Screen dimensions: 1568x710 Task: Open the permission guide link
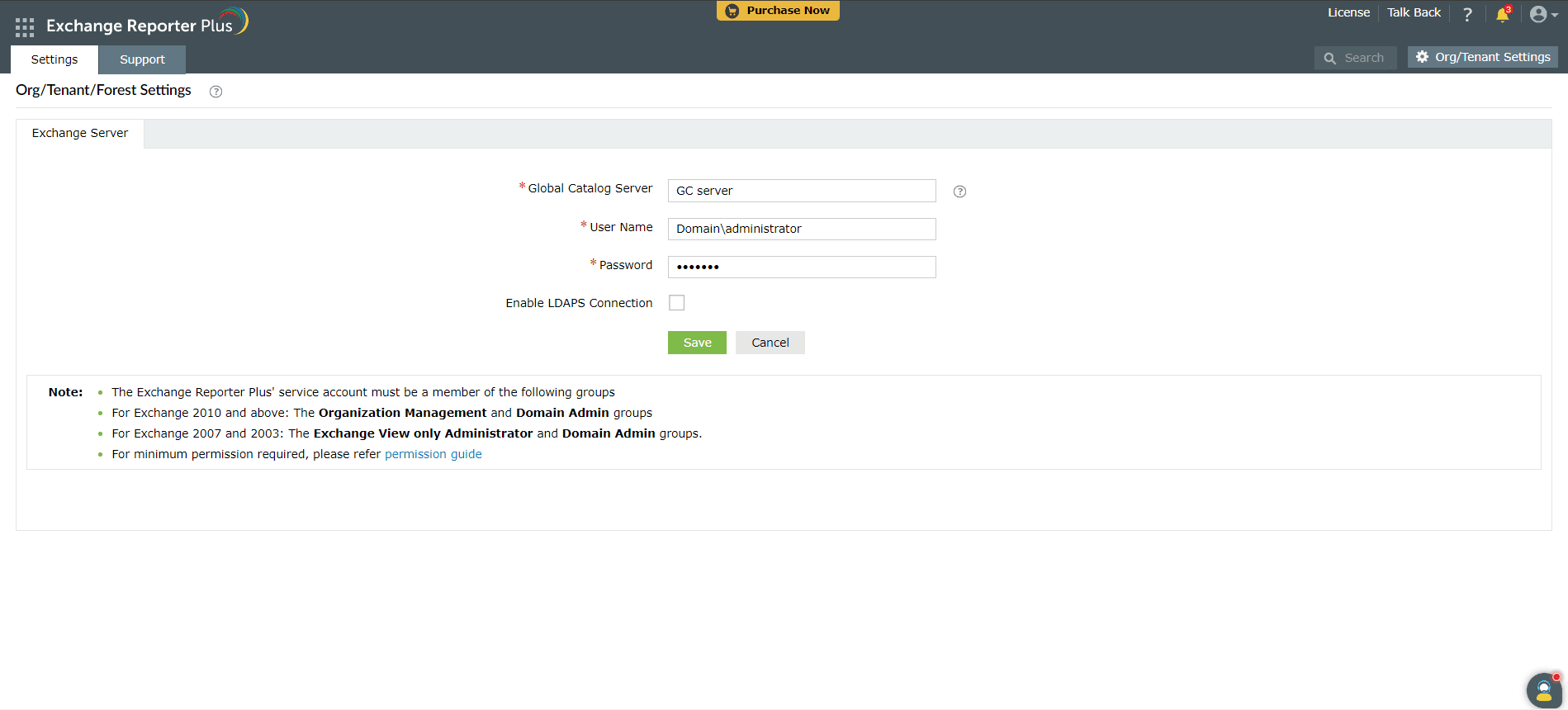[x=433, y=454]
